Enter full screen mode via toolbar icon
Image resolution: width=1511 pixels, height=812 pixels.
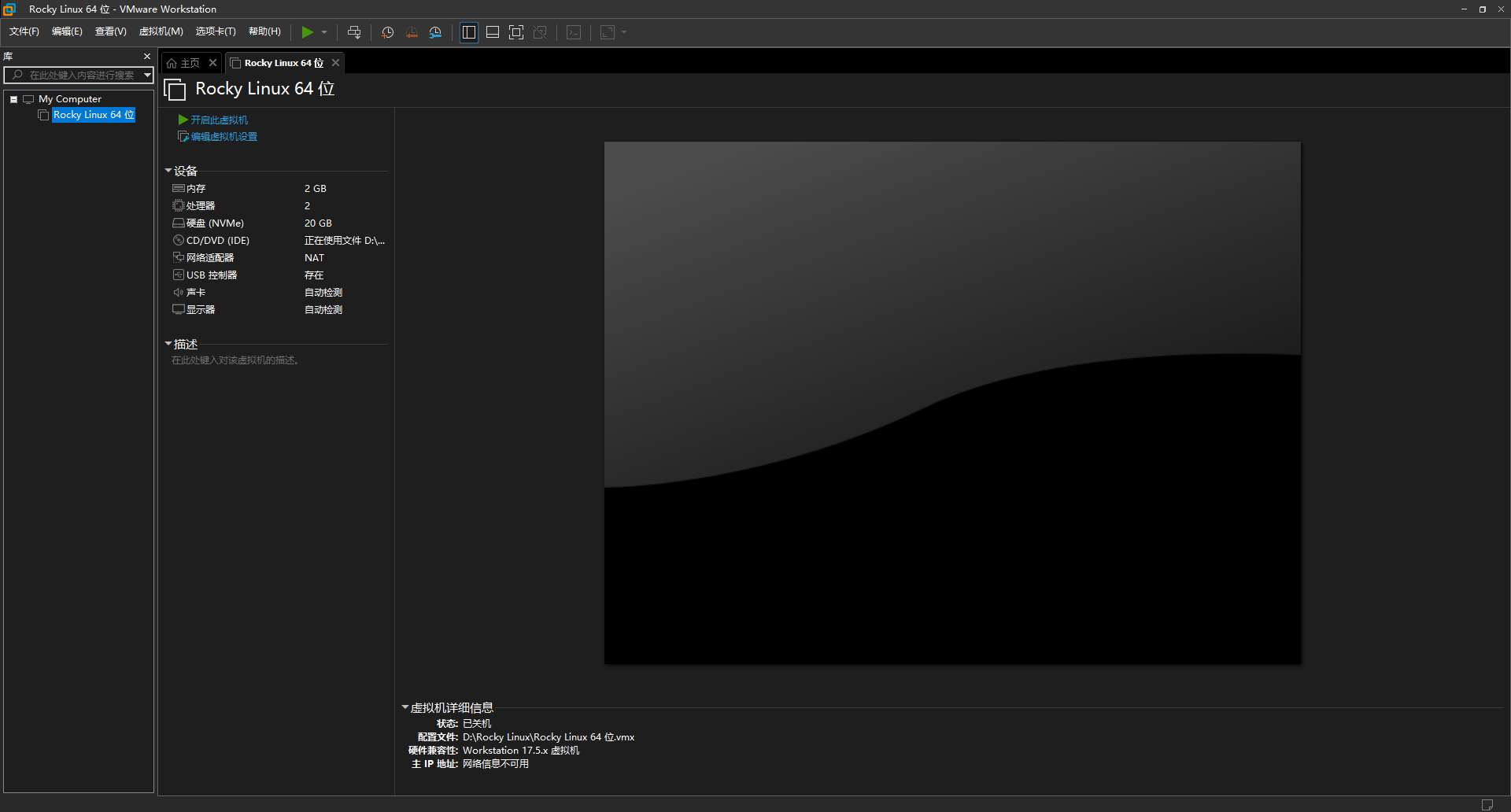pyautogui.click(x=516, y=32)
